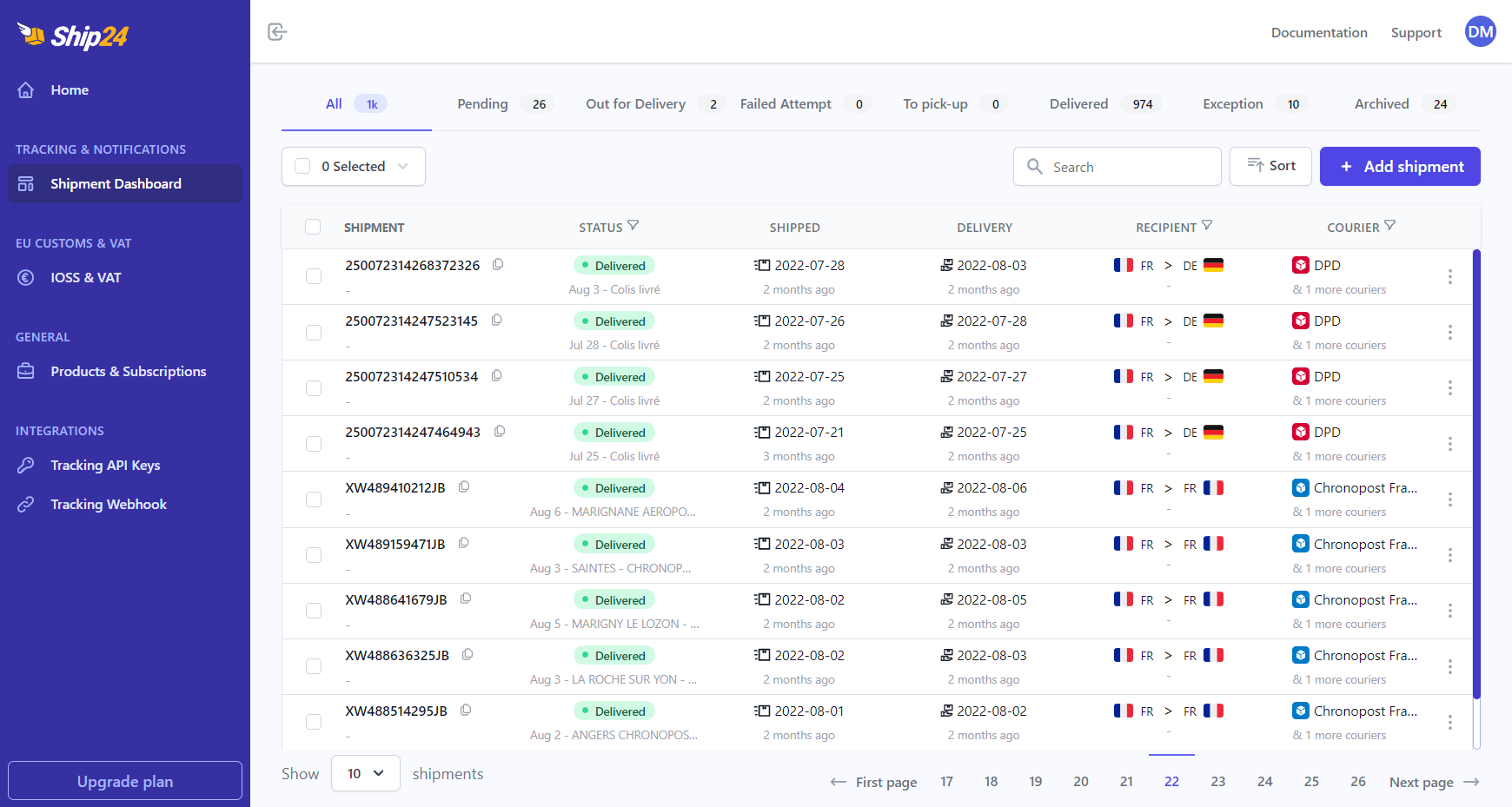Copy shipment number 250072314268372326
Viewport: 1512px width, 807px height.
tap(498, 264)
